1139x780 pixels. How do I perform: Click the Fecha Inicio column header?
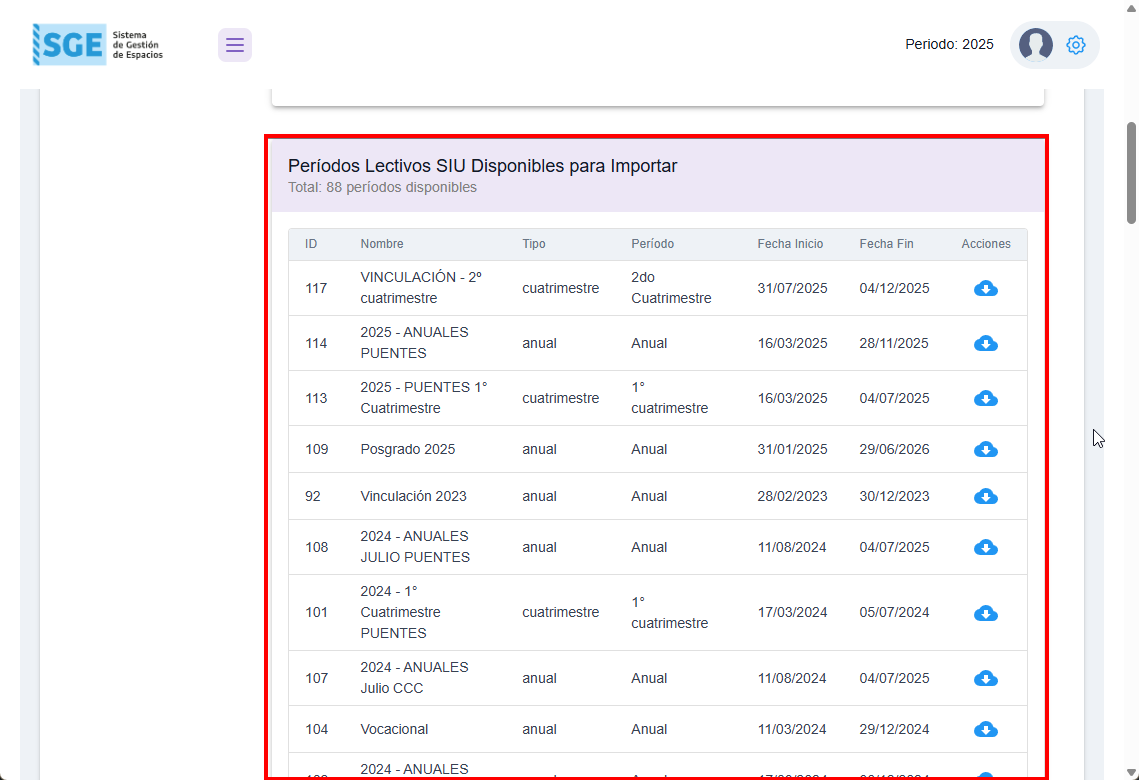coord(790,244)
